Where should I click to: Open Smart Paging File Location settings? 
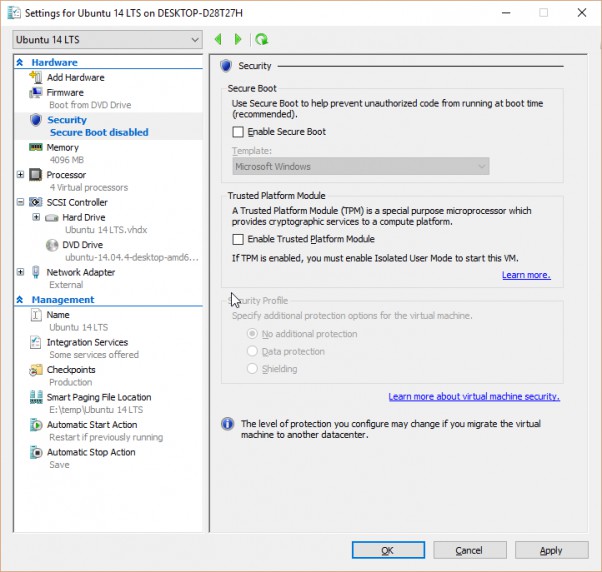pos(99,397)
